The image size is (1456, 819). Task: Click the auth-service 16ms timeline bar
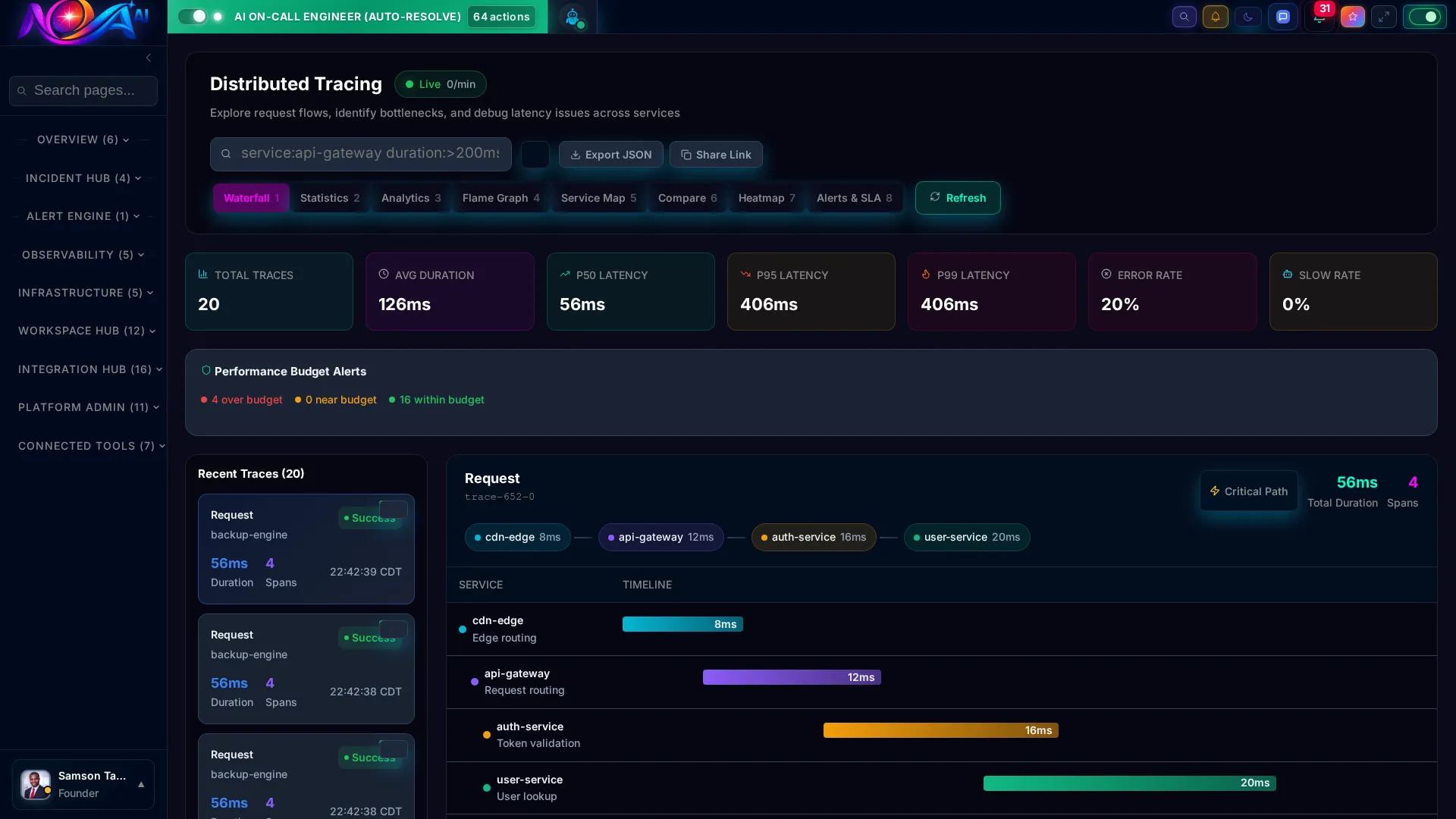click(940, 730)
